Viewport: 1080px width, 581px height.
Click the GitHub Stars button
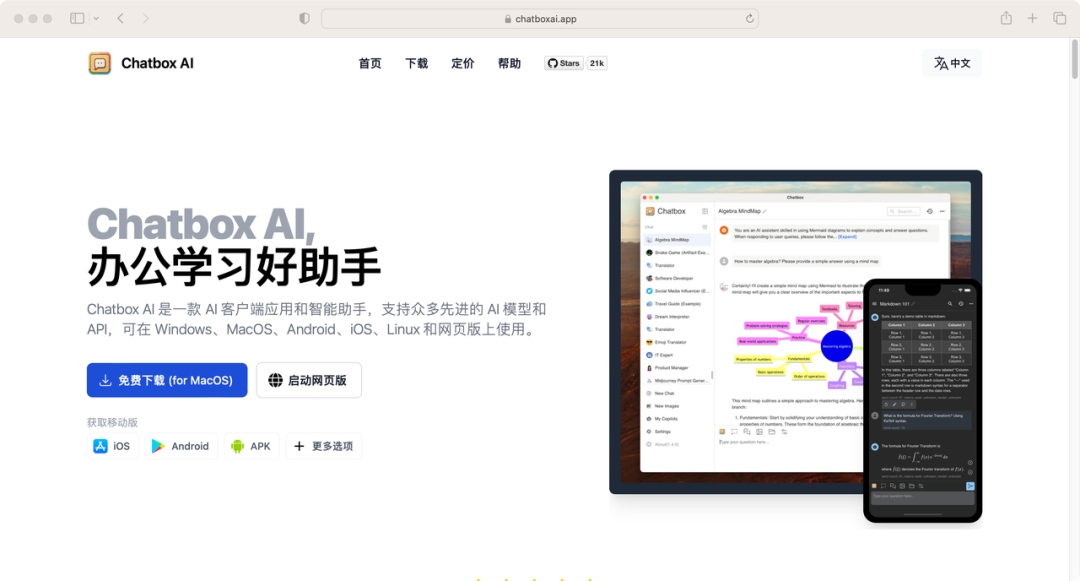(x=563, y=63)
